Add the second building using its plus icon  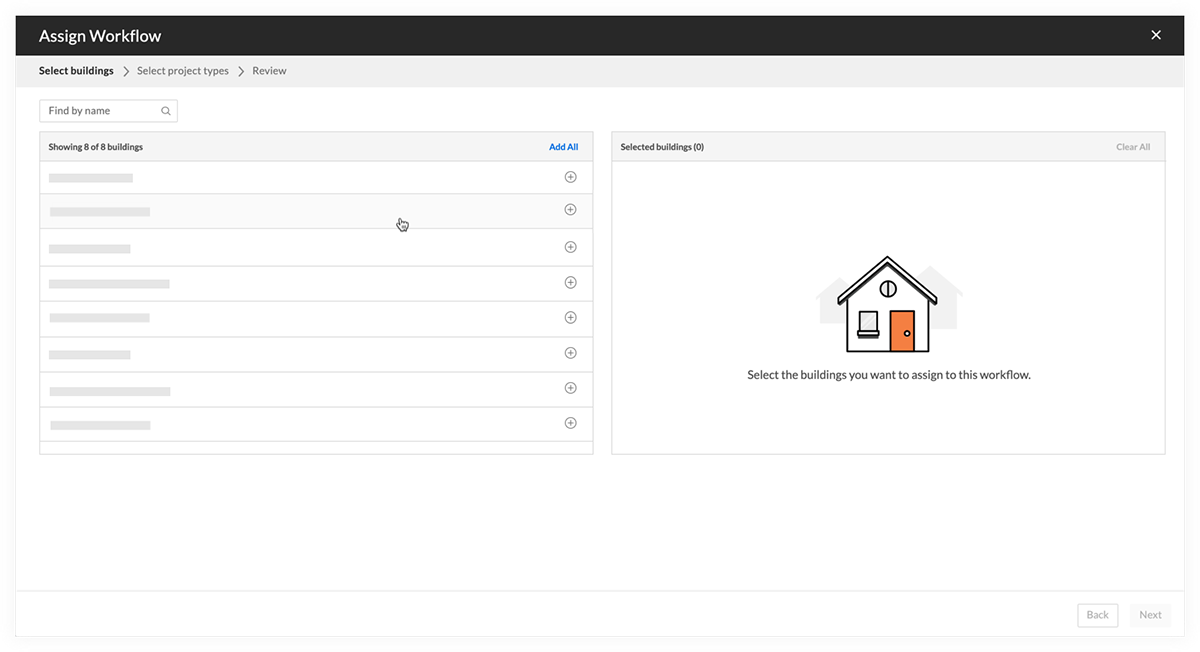pyautogui.click(x=570, y=210)
